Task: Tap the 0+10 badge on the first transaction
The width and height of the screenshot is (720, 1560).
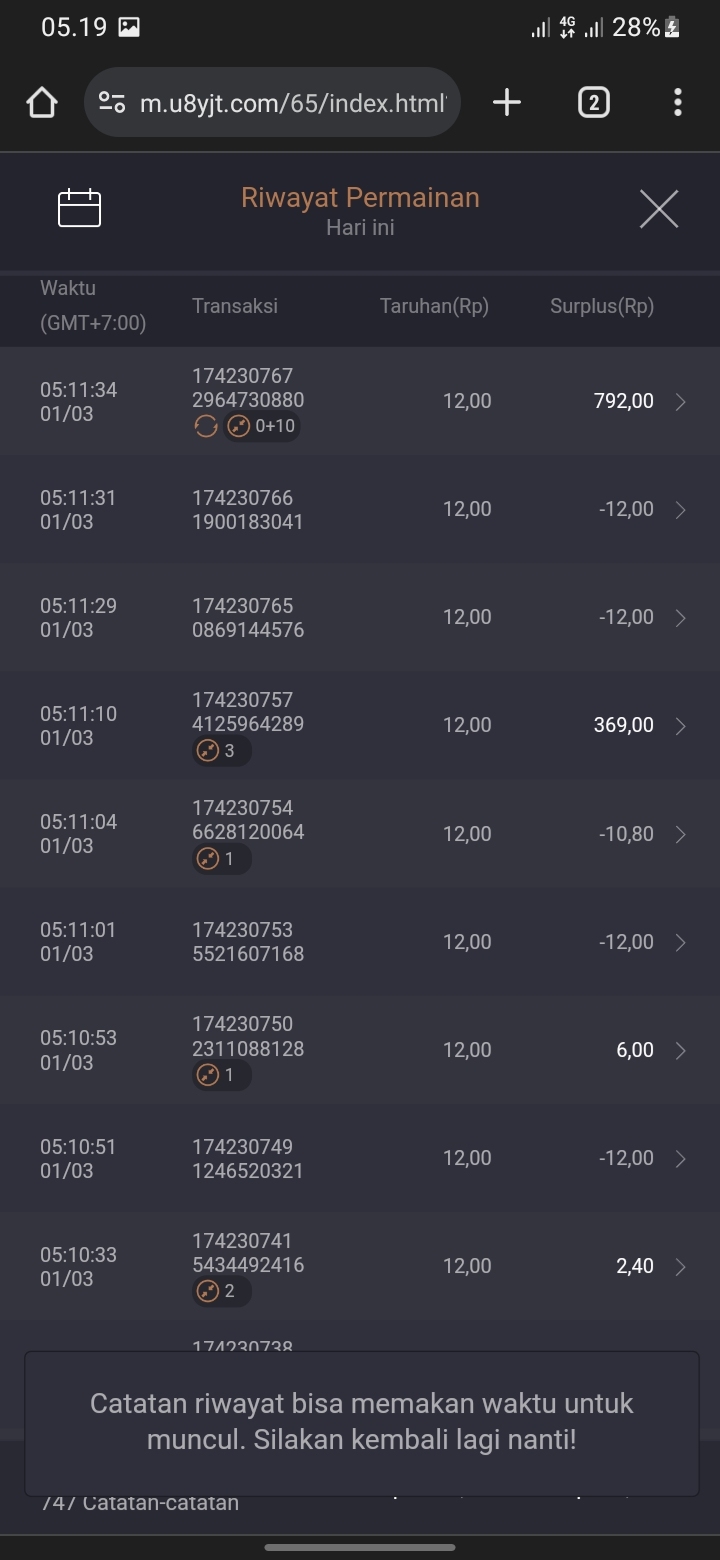Action: pos(262,427)
